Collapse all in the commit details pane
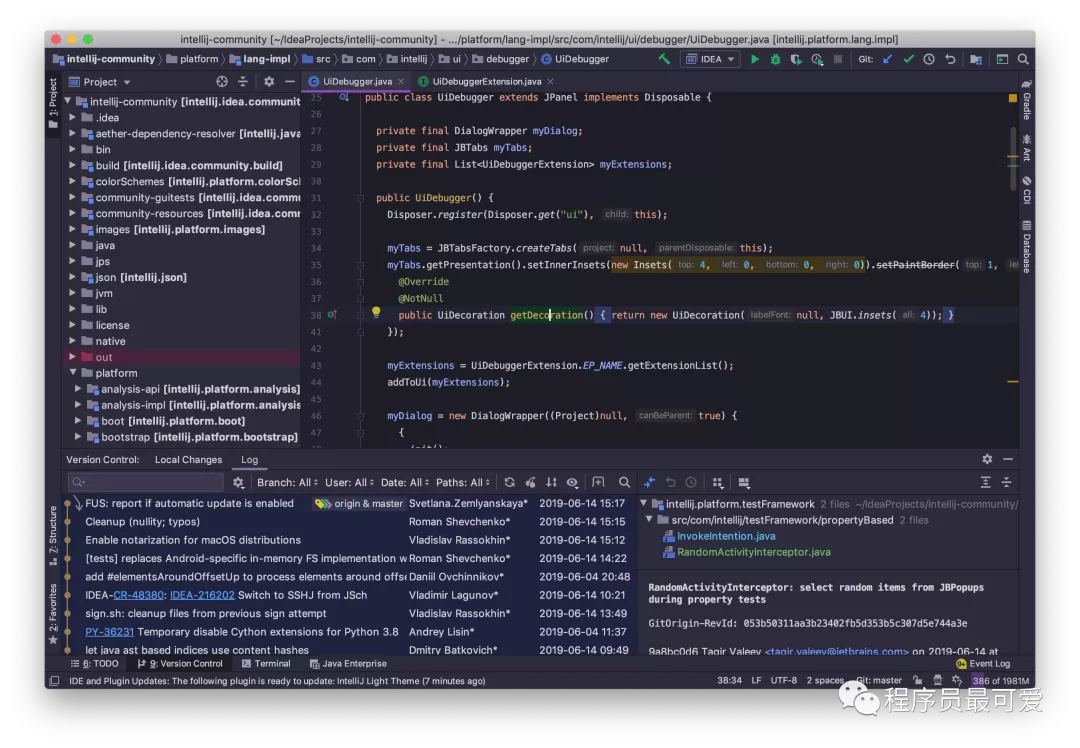1080x748 pixels. (1006, 483)
